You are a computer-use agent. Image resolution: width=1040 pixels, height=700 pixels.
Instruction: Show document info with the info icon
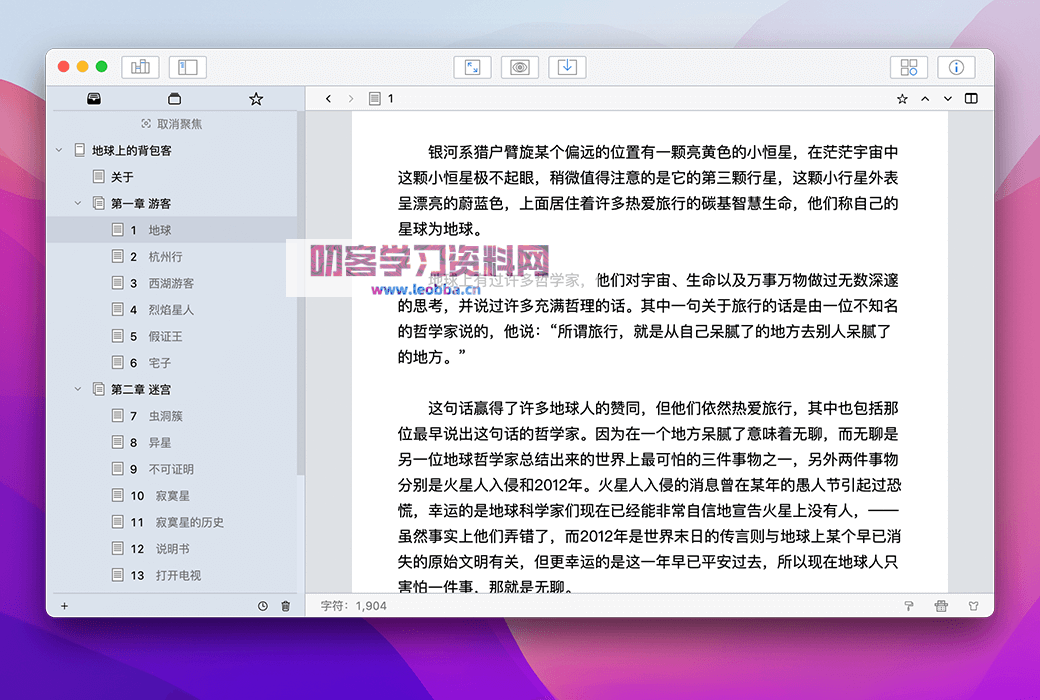[956, 67]
